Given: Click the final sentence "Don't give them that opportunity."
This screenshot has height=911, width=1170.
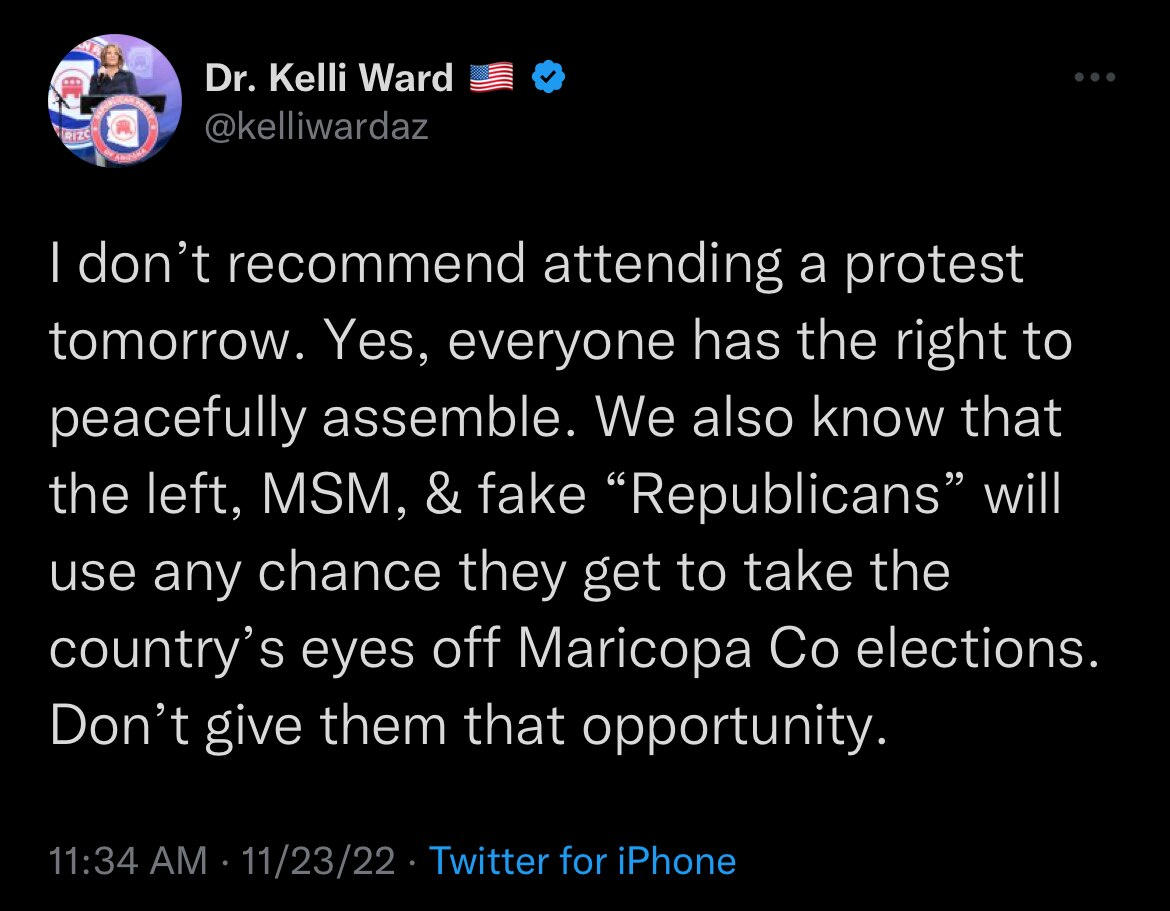Looking at the screenshot, I should (x=468, y=727).
